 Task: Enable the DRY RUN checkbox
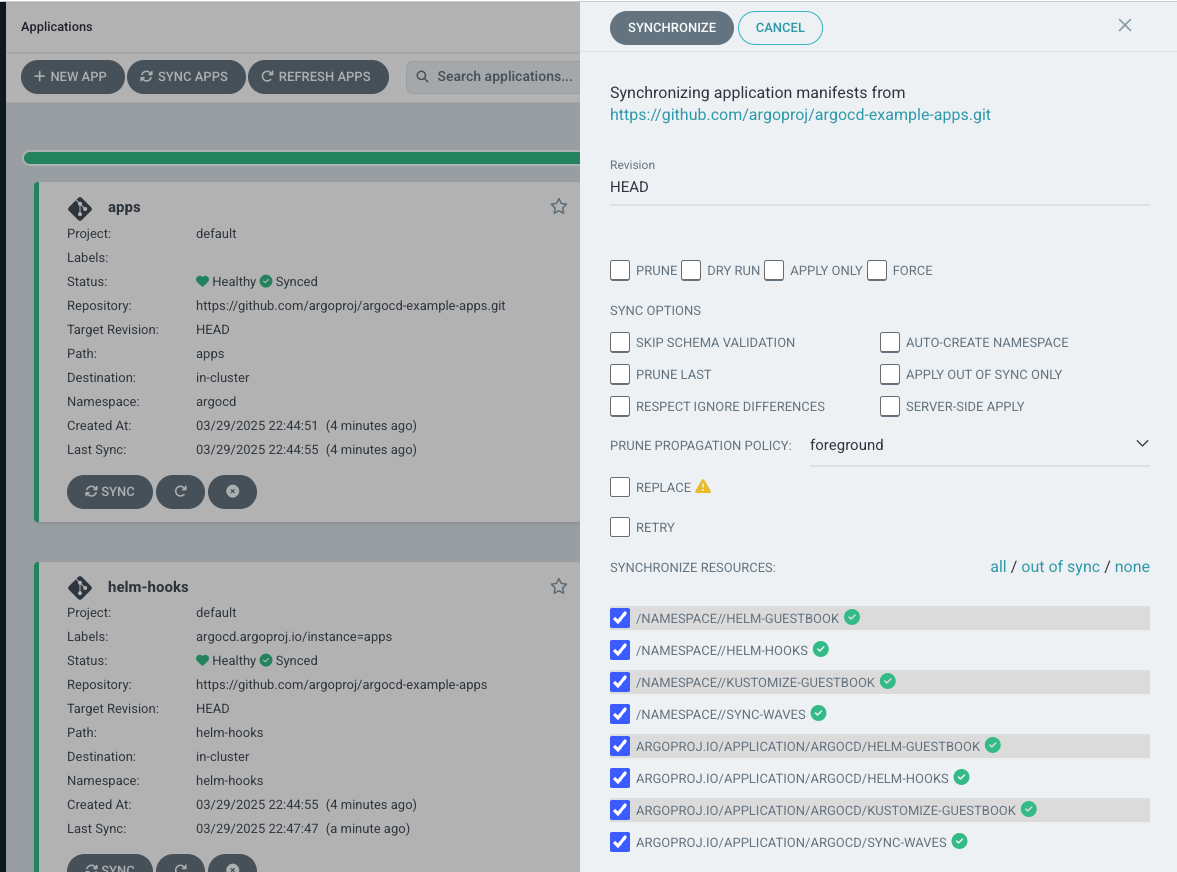click(691, 270)
